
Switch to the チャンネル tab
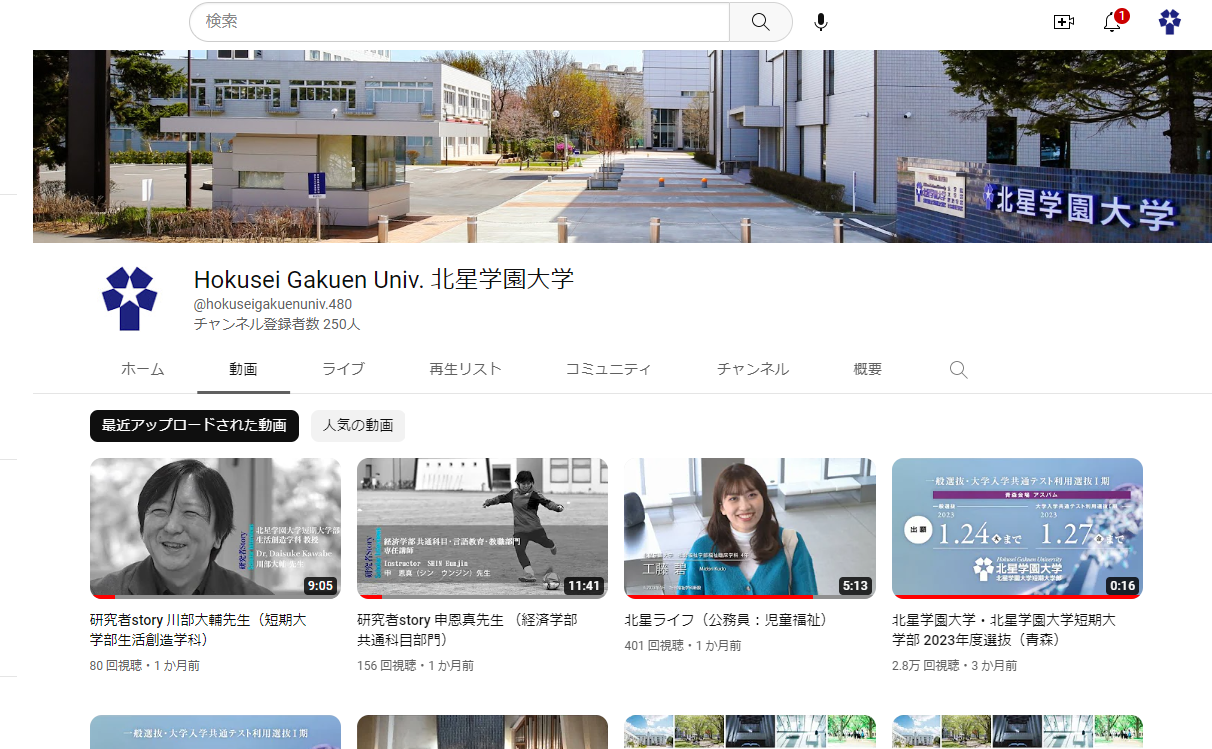[753, 369]
